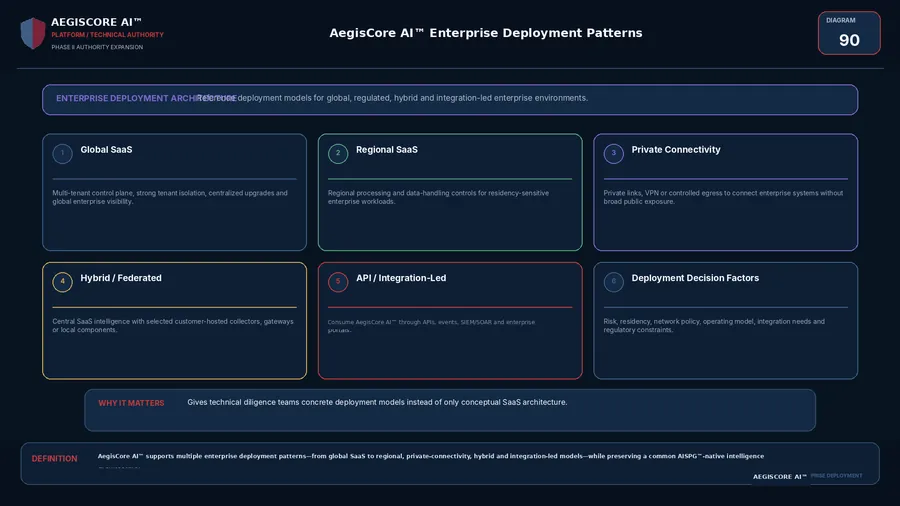The image size is (900, 506).
Task: Click the Gives technical diligence teams sentence
Action: [377, 402]
